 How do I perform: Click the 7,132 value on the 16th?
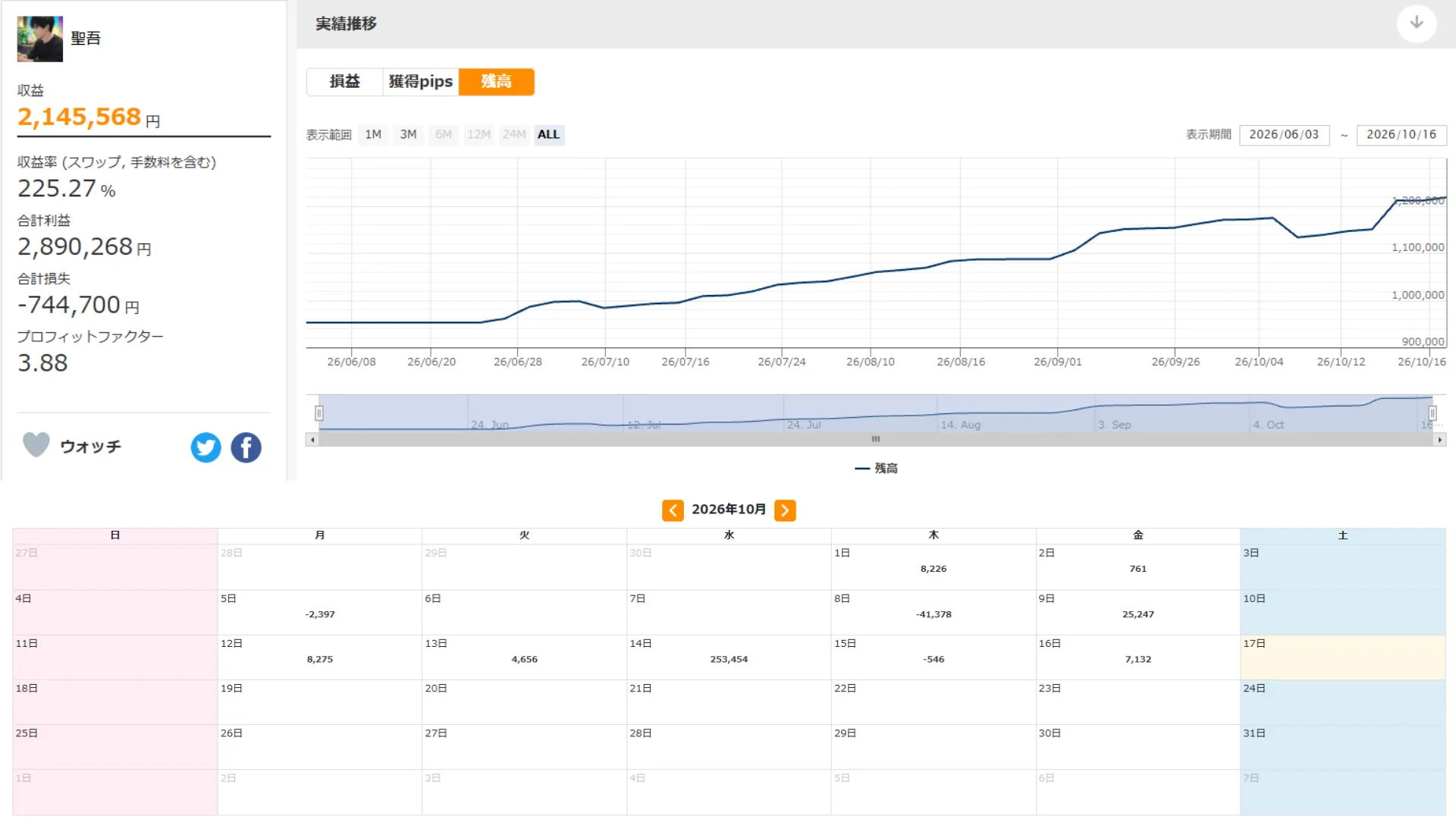click(x=1138, y=660)
